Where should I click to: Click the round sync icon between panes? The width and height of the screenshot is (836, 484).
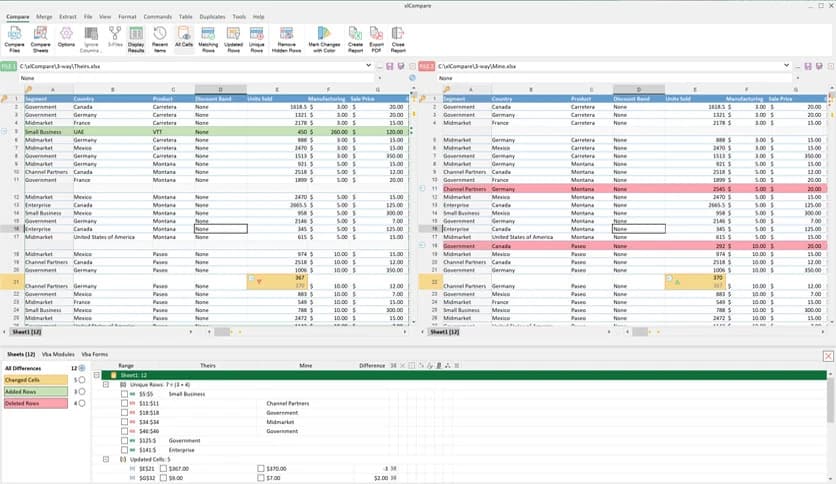coord(412,78)
